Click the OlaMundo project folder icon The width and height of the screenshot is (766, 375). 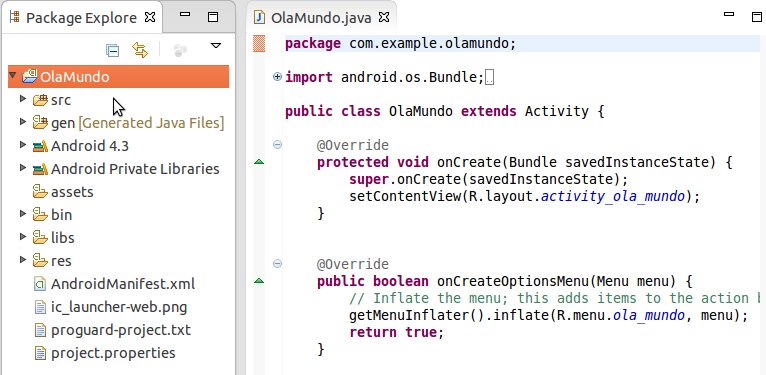tap(30, 76)
